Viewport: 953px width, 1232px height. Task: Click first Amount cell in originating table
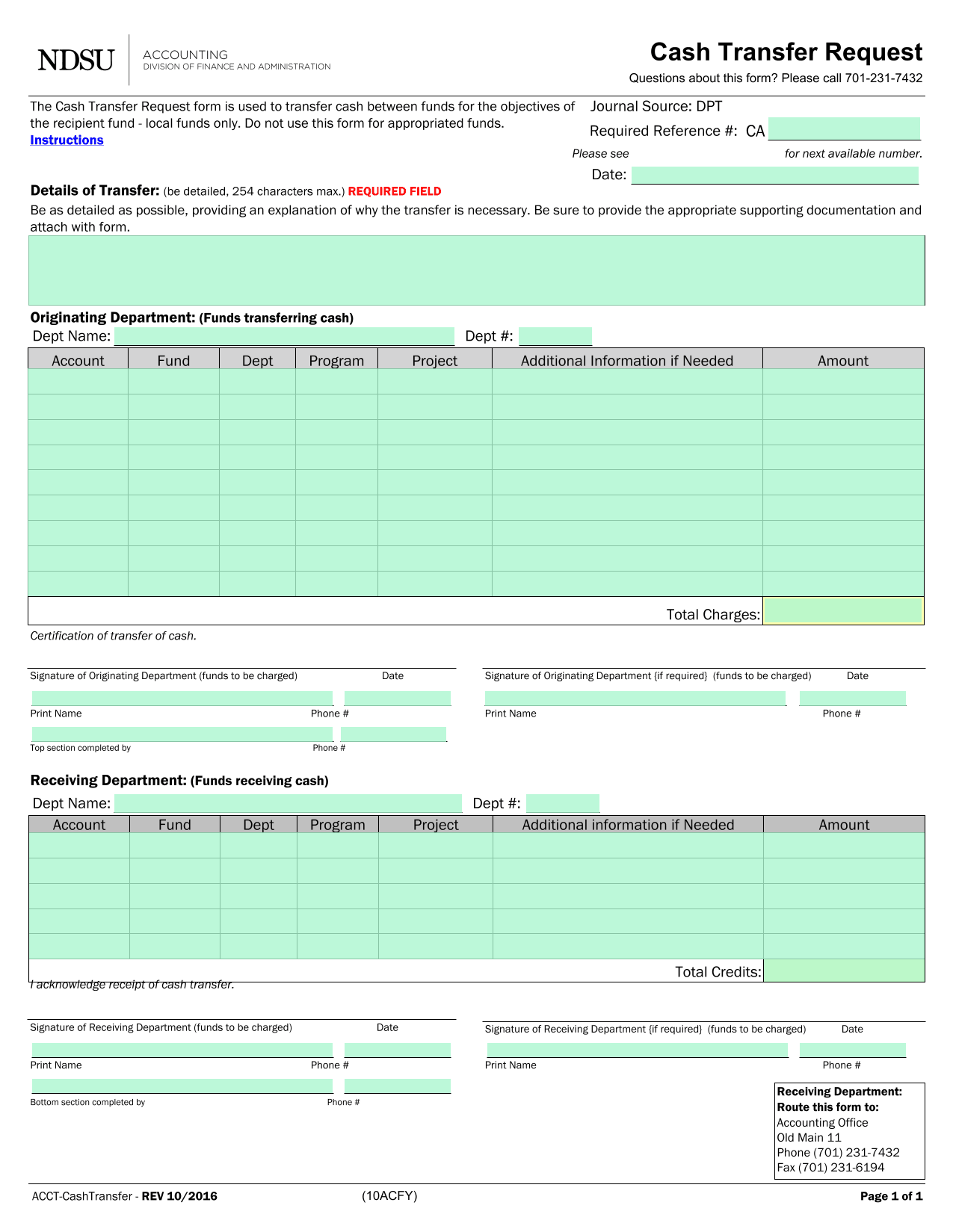click(x=844, y=382)
